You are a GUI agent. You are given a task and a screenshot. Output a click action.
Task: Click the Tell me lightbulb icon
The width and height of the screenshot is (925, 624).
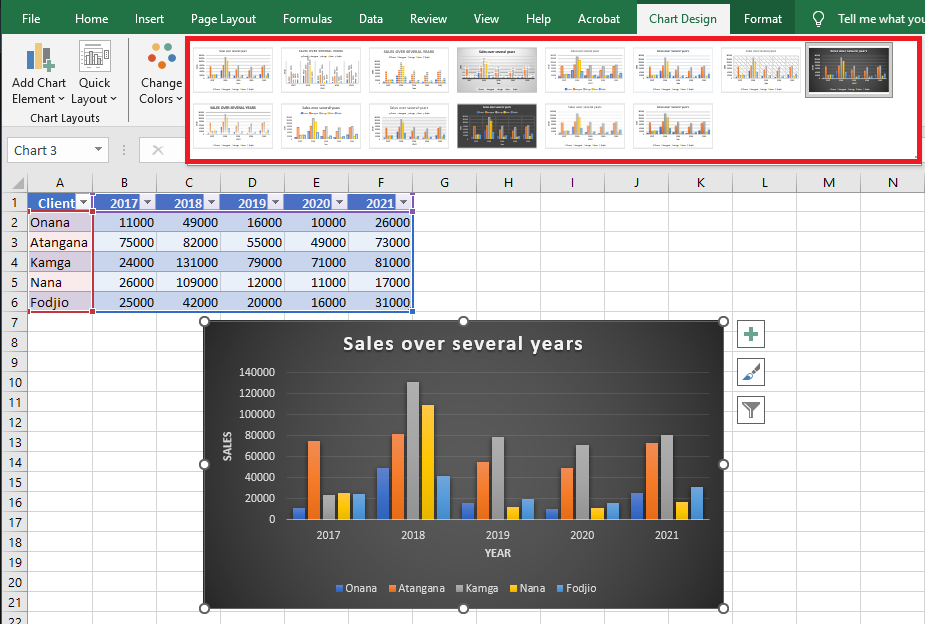point(818,19)
